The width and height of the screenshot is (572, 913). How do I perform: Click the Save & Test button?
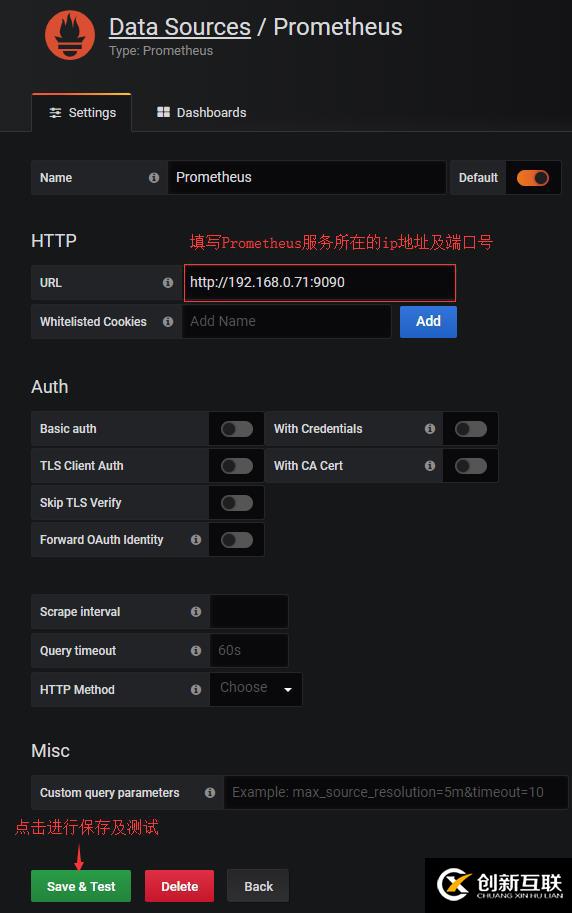[x=81, y=886]
